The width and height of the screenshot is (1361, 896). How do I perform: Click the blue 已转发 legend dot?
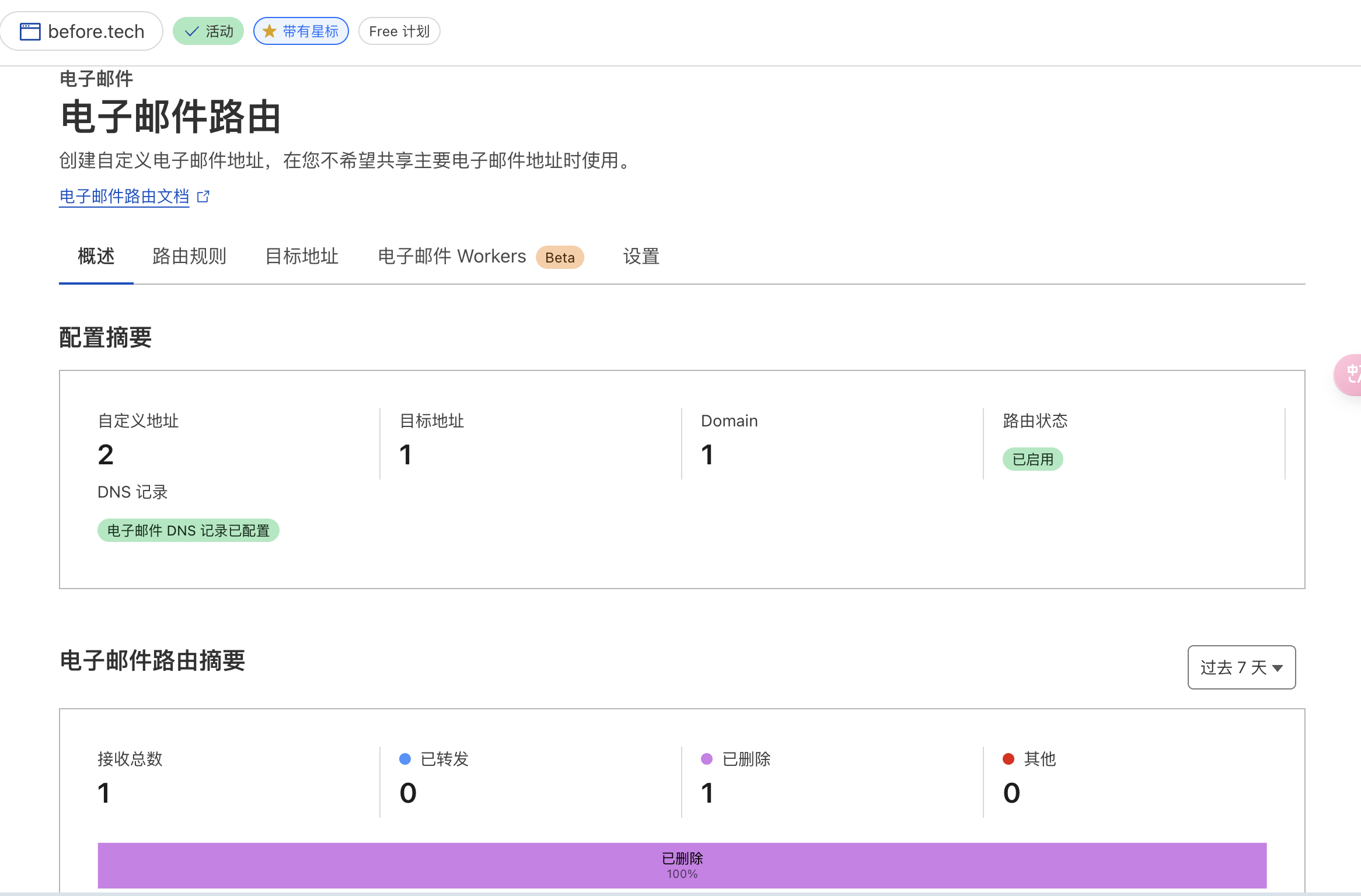point(405,759)
